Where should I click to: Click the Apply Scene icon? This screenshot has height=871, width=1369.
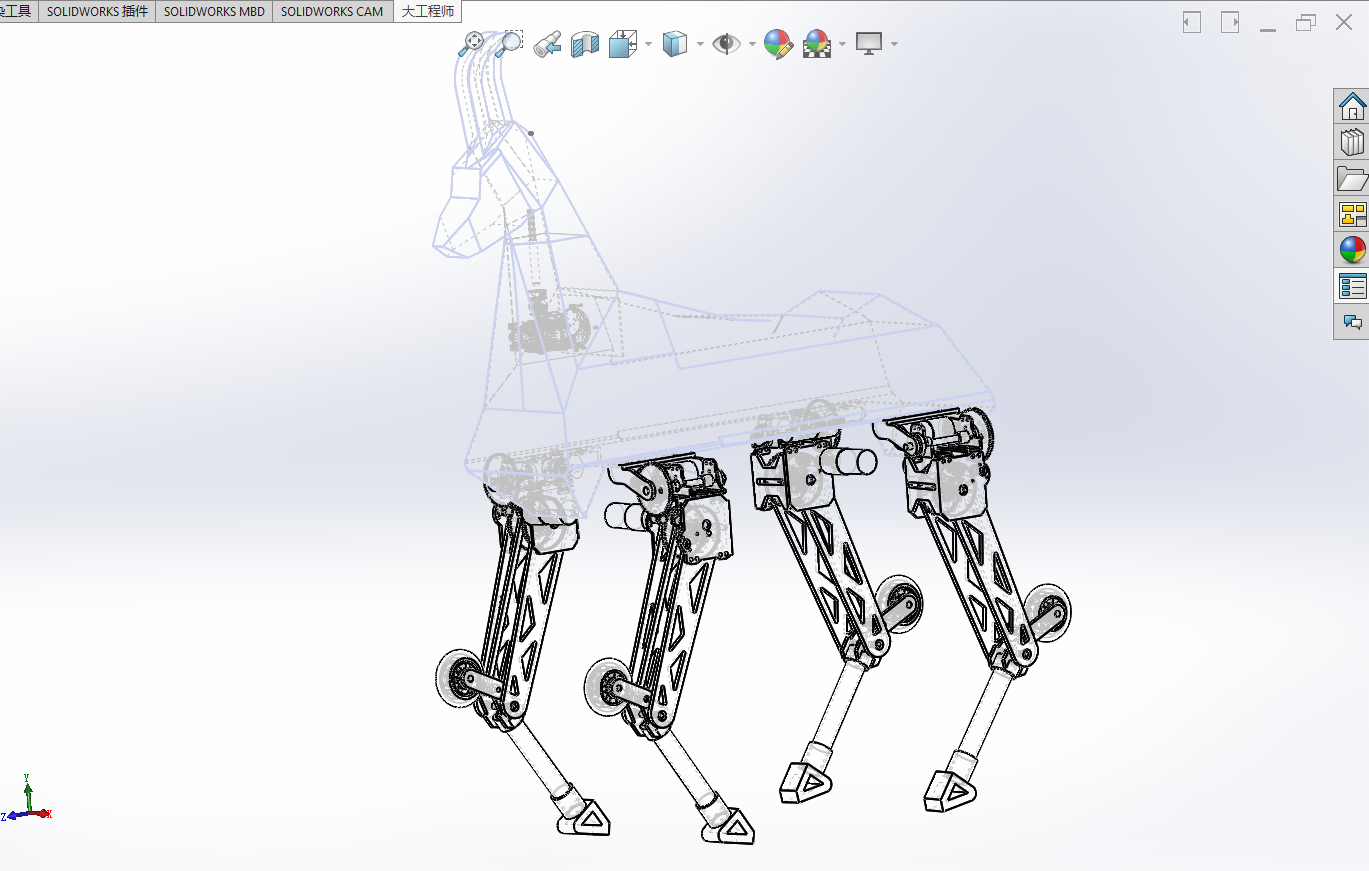click(x=817, y=43)
